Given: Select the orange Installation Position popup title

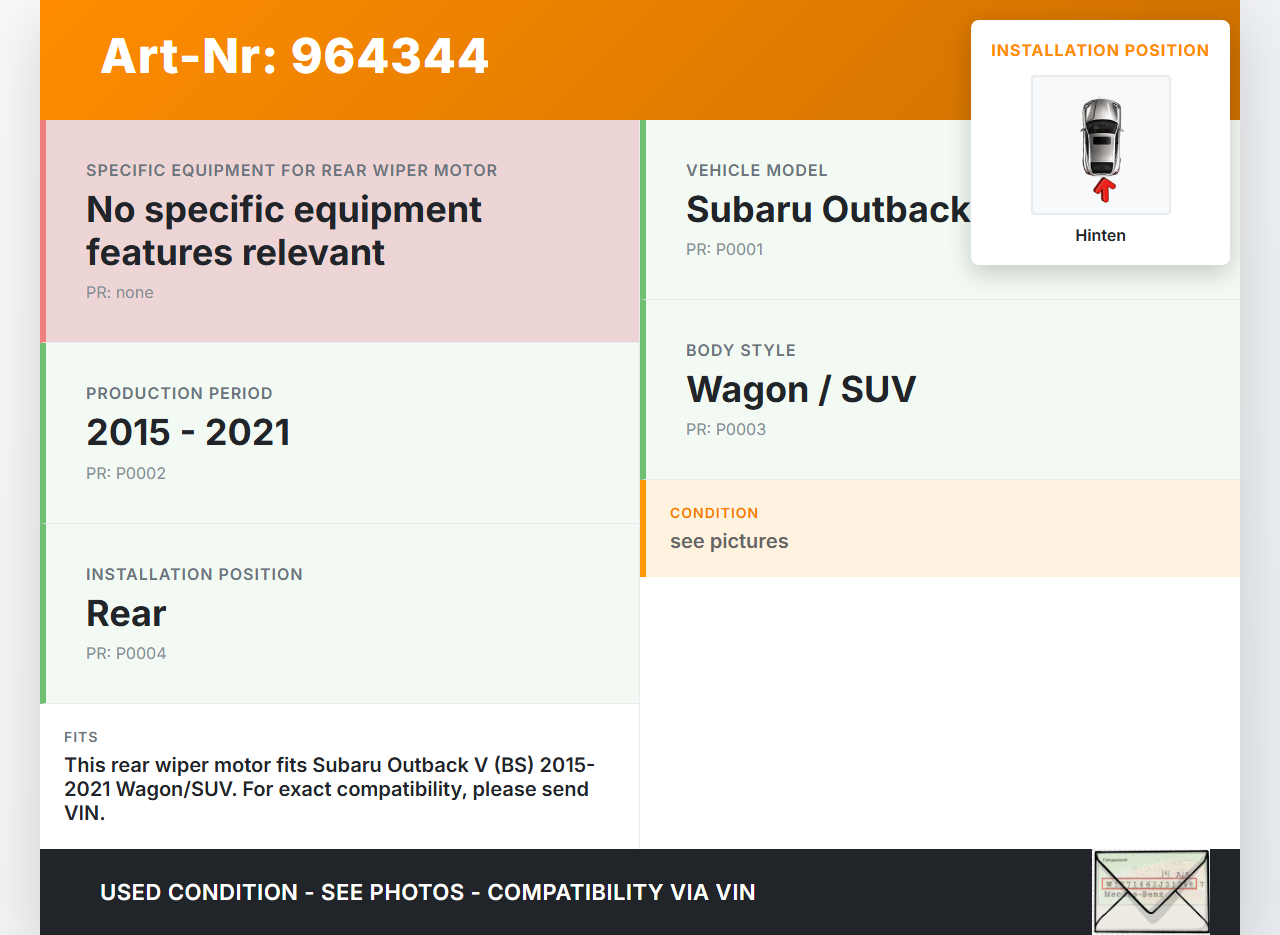Looking at the screenshot, I should [1100, 50].
